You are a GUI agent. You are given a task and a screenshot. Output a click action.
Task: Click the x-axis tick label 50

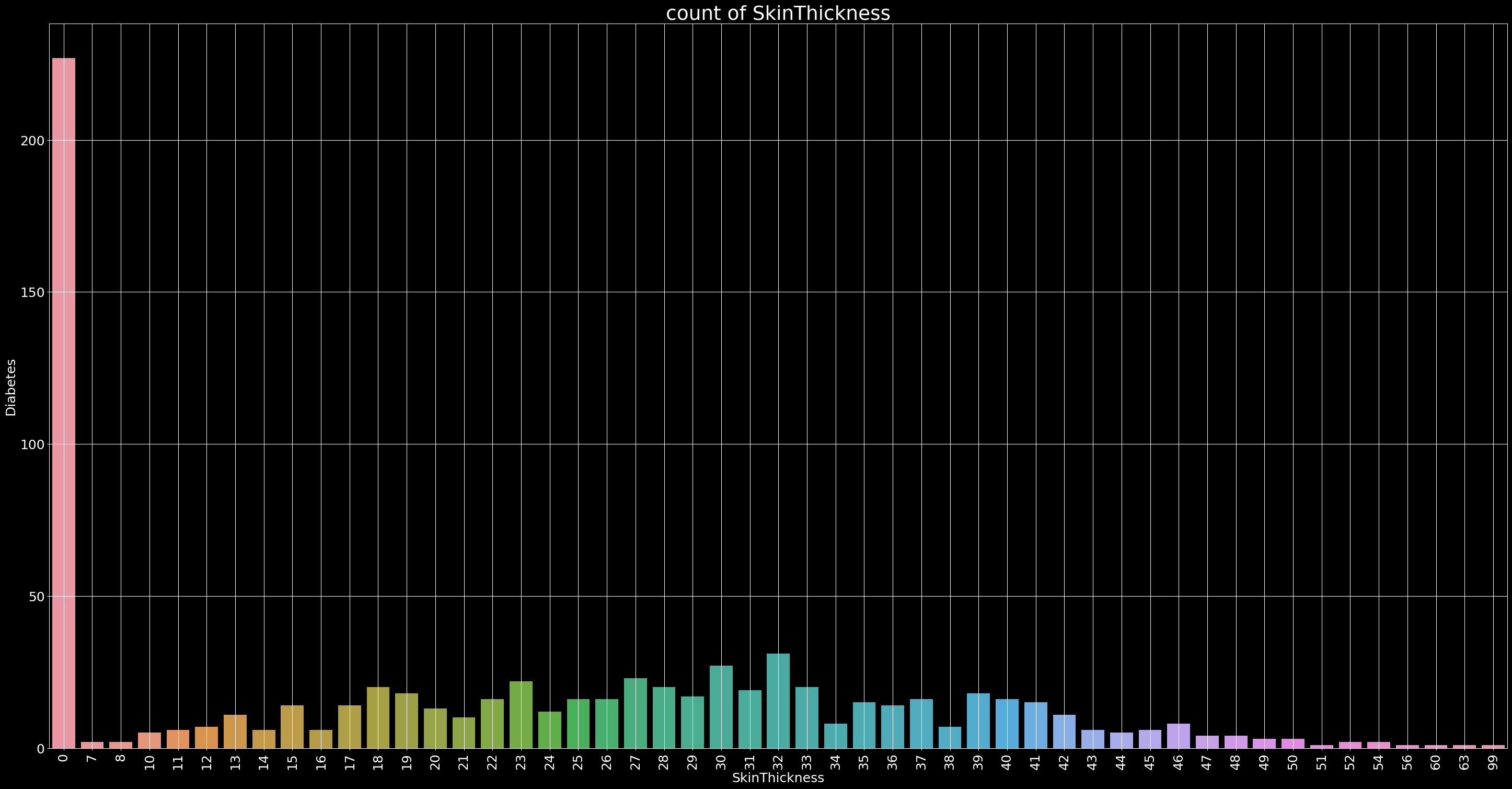pos(1292,762)
